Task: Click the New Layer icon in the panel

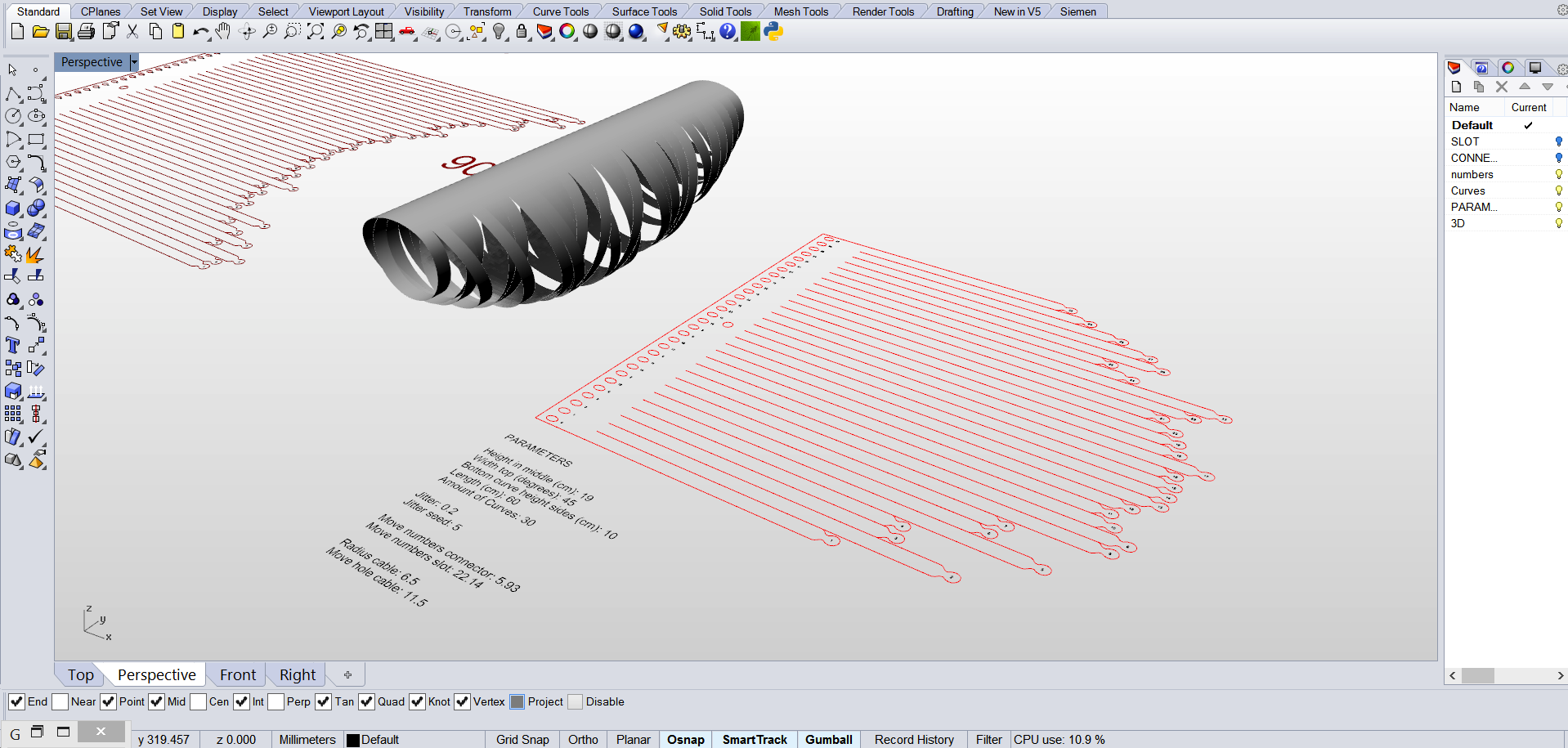Action: click(1456, 87)
